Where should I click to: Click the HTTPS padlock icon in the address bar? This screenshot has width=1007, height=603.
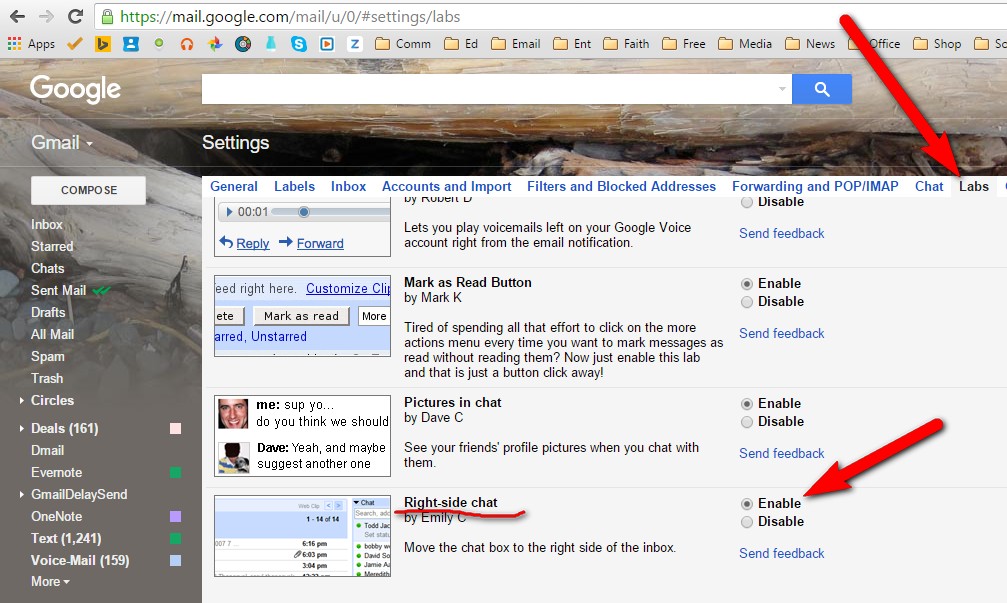click(x=106, y=16)
